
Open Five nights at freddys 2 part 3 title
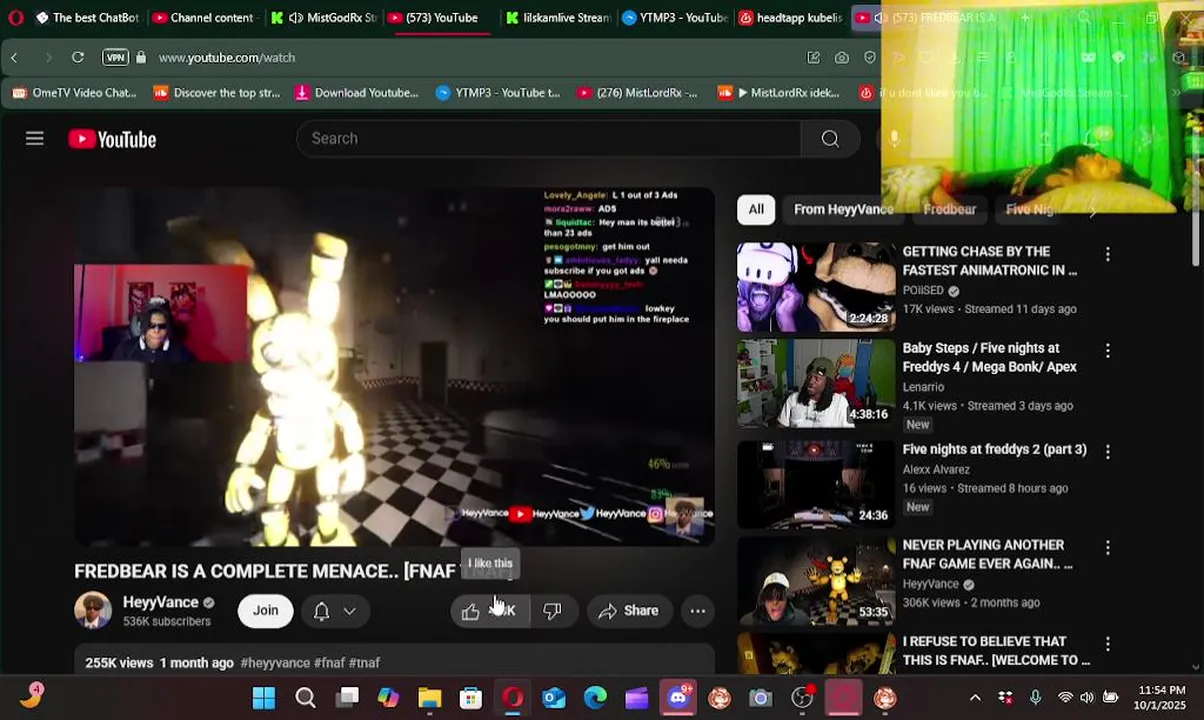click(x=994, y=449)
